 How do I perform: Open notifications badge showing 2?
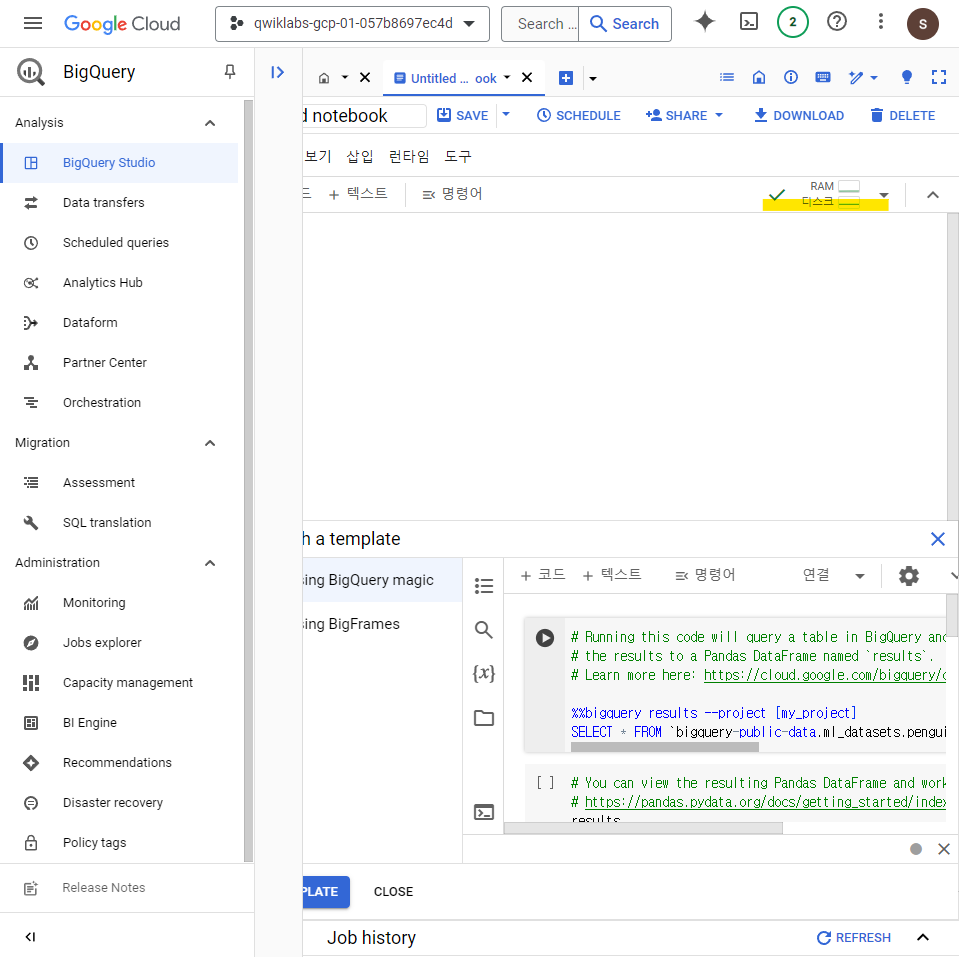click(x=793, y=23)
